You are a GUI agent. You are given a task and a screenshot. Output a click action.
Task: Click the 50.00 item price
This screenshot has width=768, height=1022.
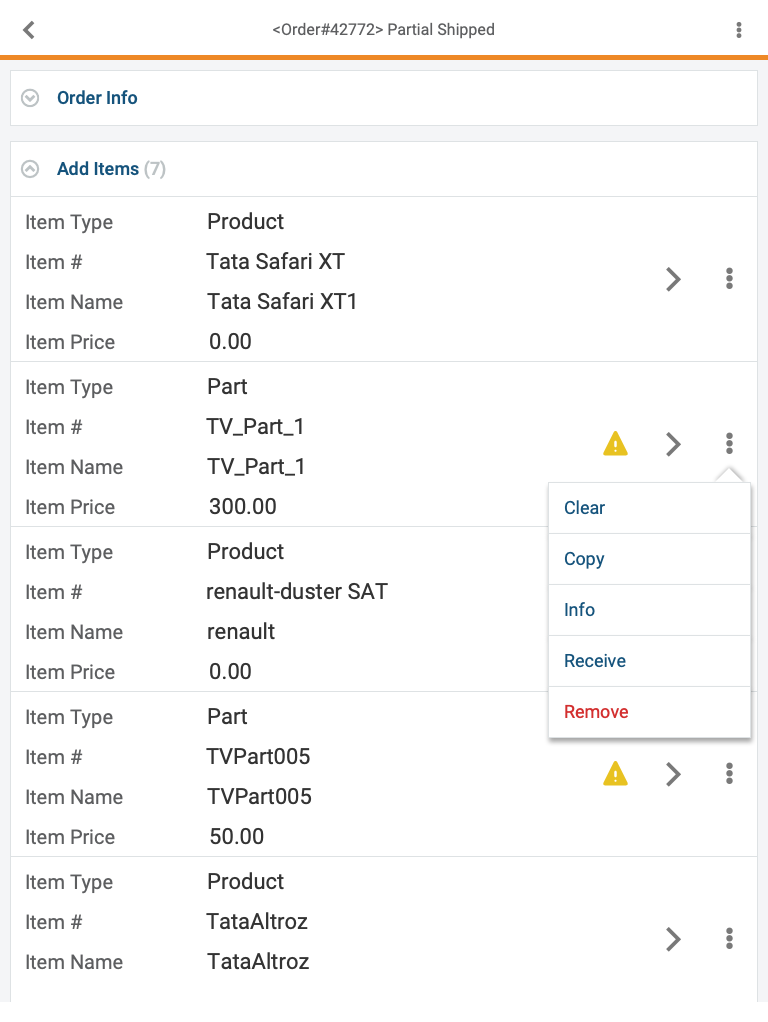click(x=237, y=836)
